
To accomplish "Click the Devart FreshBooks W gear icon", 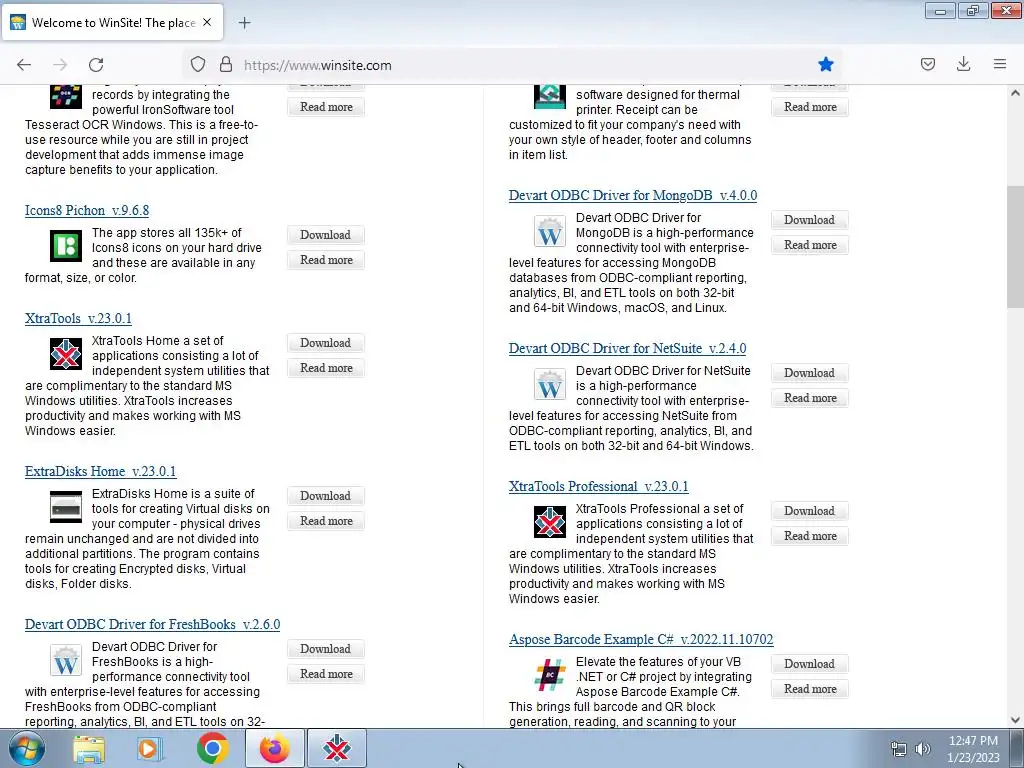I will [66, 660].
